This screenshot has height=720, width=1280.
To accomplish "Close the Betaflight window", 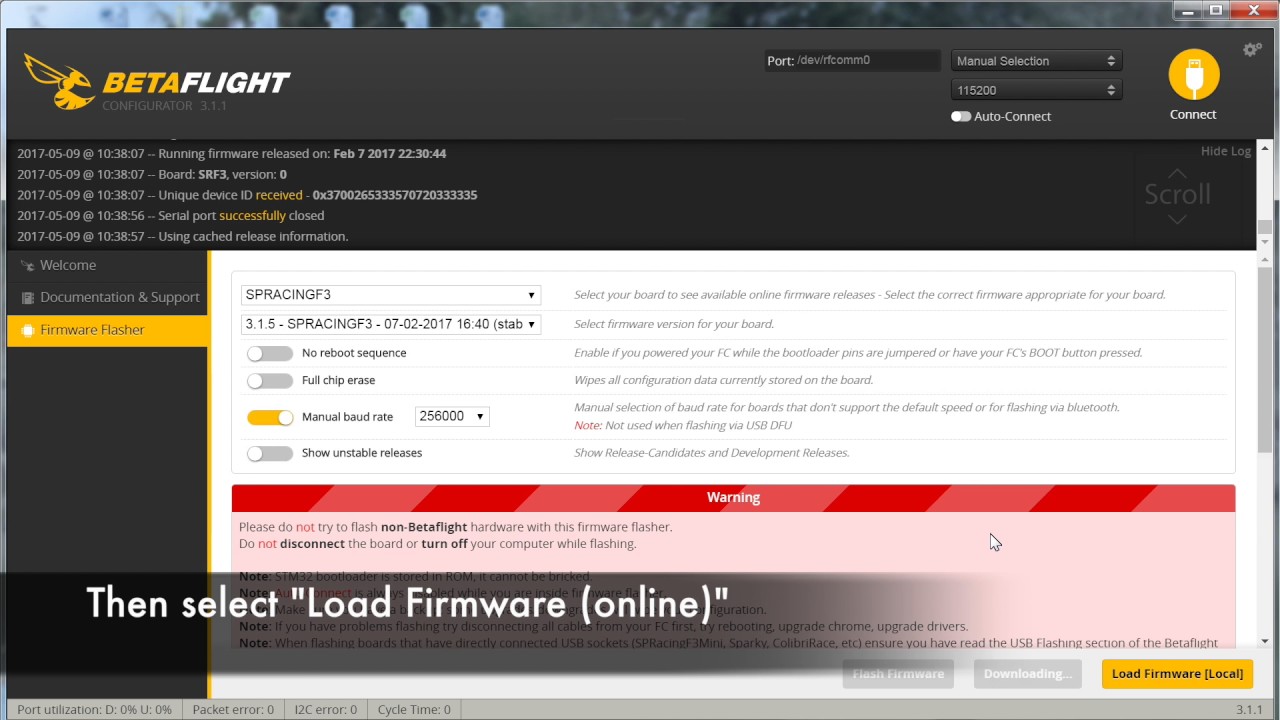I will [1254, 11].
